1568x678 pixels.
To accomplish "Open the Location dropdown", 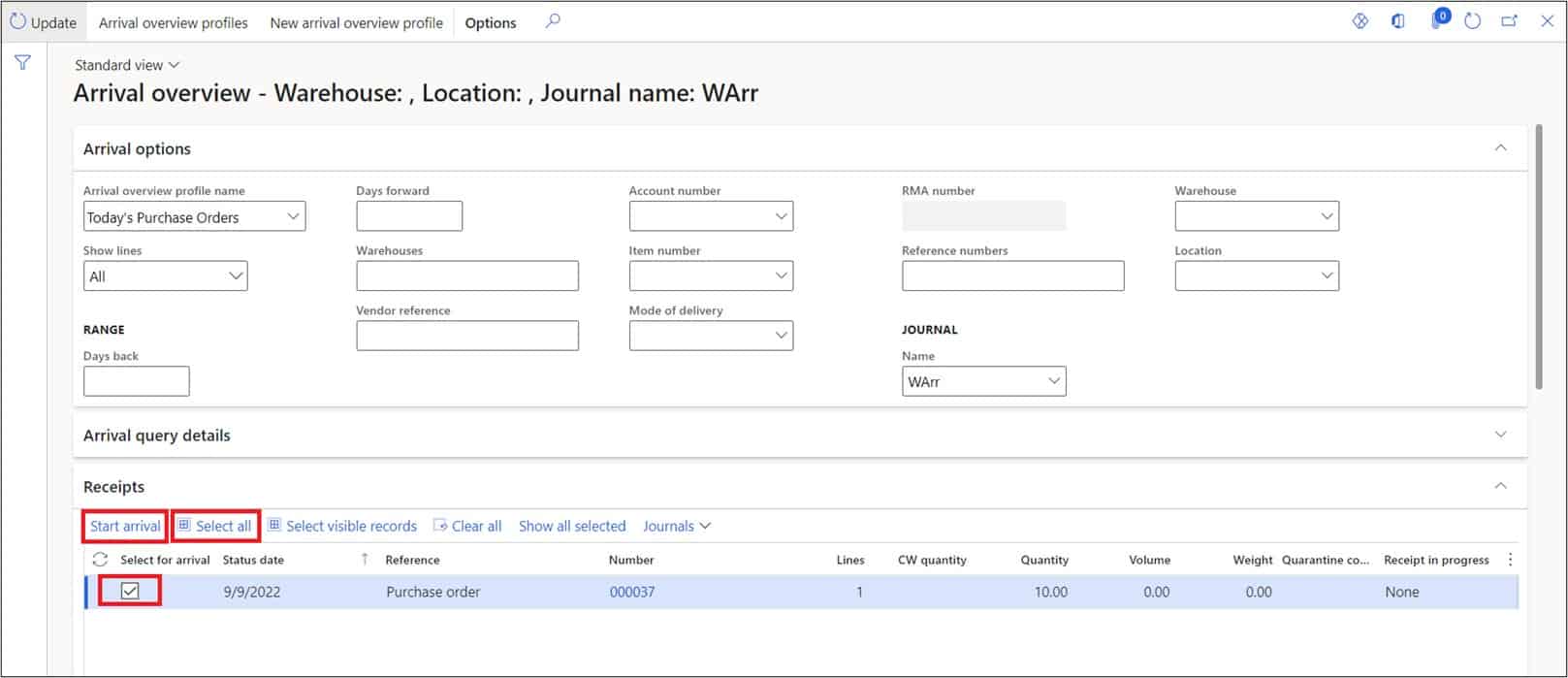I will (1327, 276).
